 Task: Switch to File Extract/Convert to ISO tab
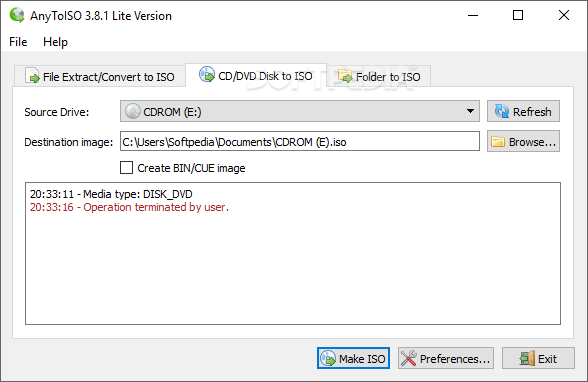pos(100,76)
